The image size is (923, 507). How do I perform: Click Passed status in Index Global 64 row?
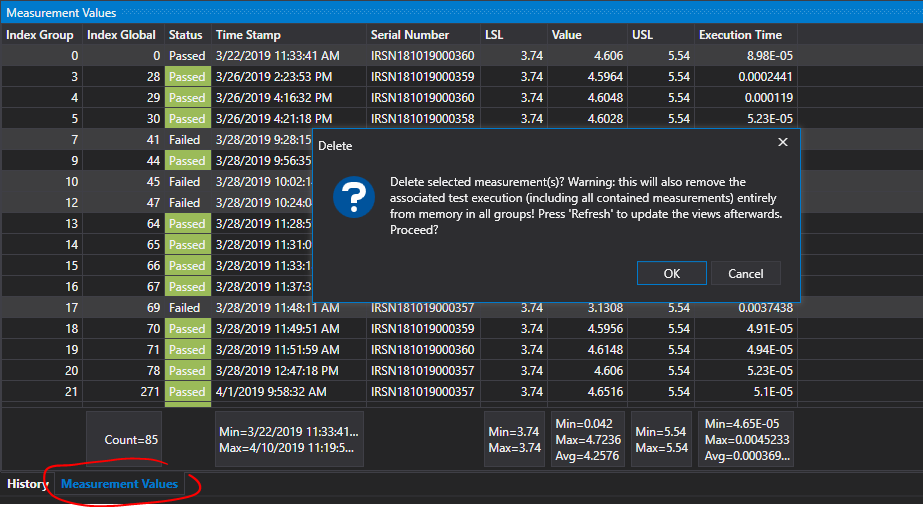pos(188,224)
